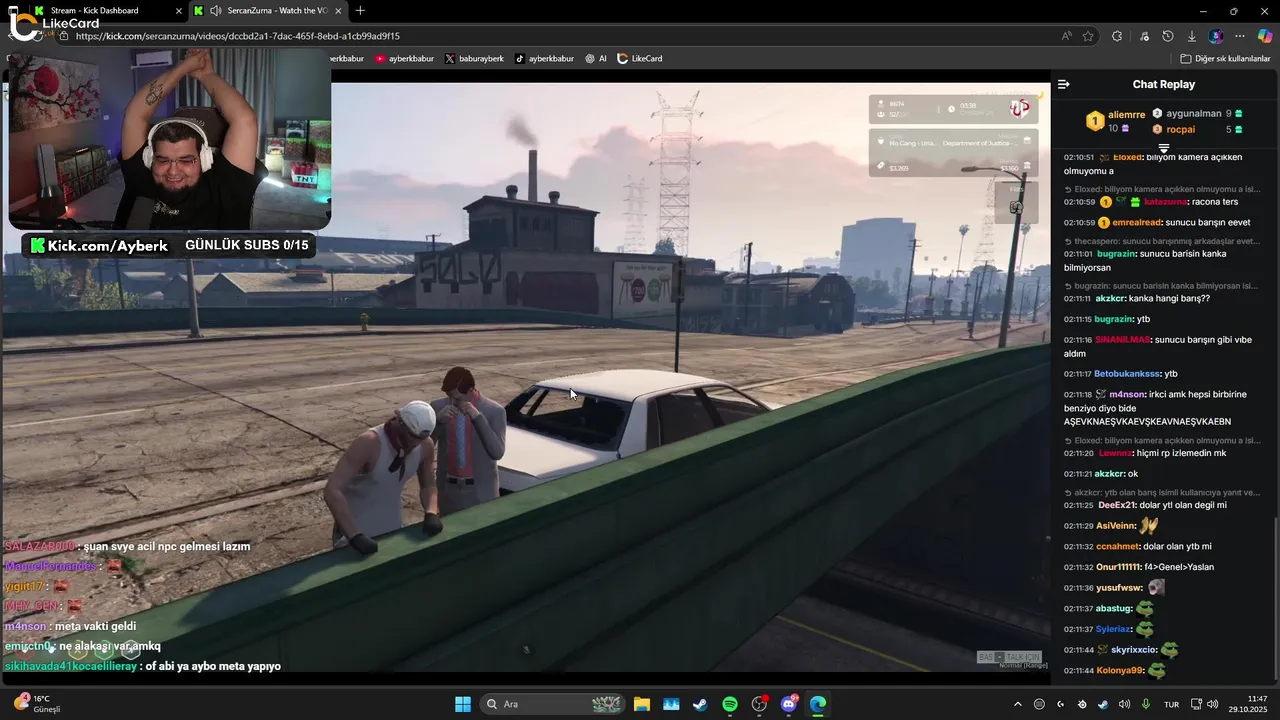
Task: Open the X baburayberk bookmark
Action: [x=474, y=59]
